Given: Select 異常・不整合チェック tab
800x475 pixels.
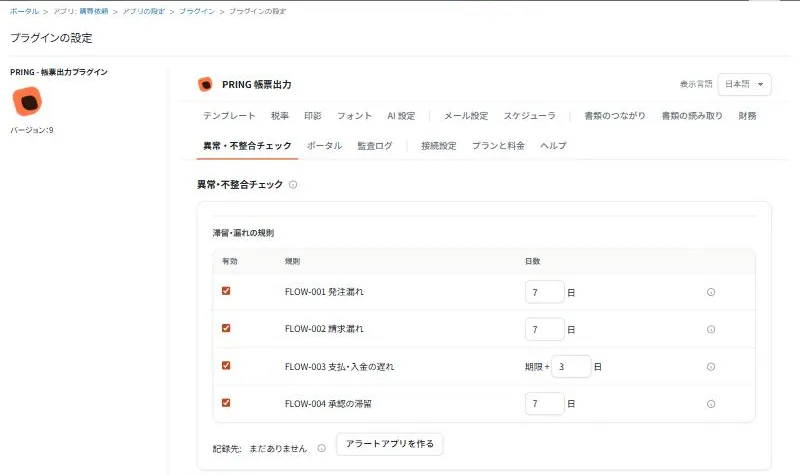Looking at the screenshot, I should [x=247, y=146].
